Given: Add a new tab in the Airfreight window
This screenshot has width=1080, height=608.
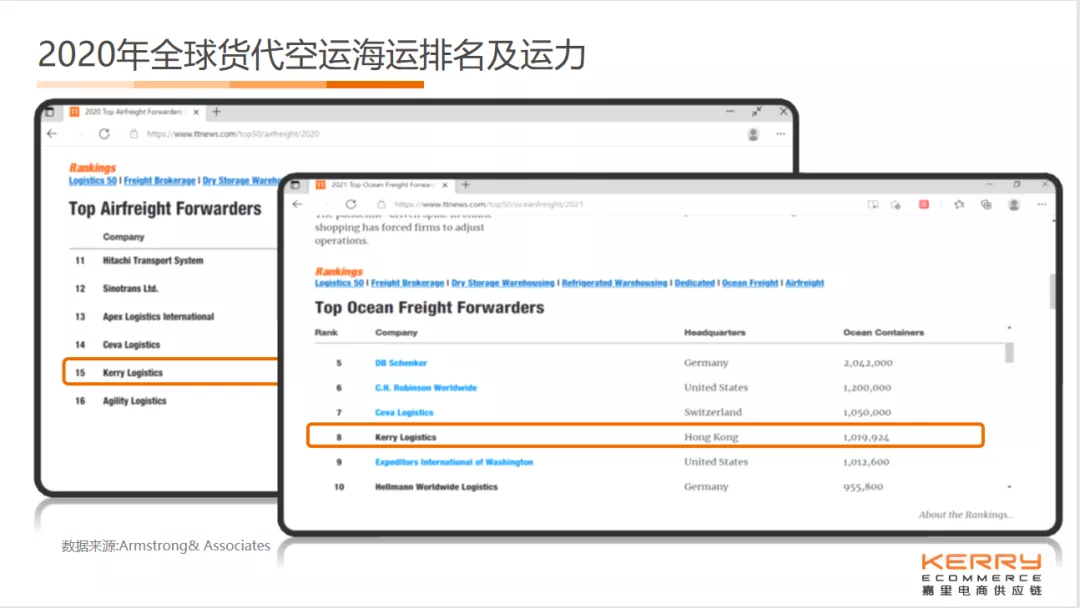Looking at the screenshot, I should [x=216, y=112].
